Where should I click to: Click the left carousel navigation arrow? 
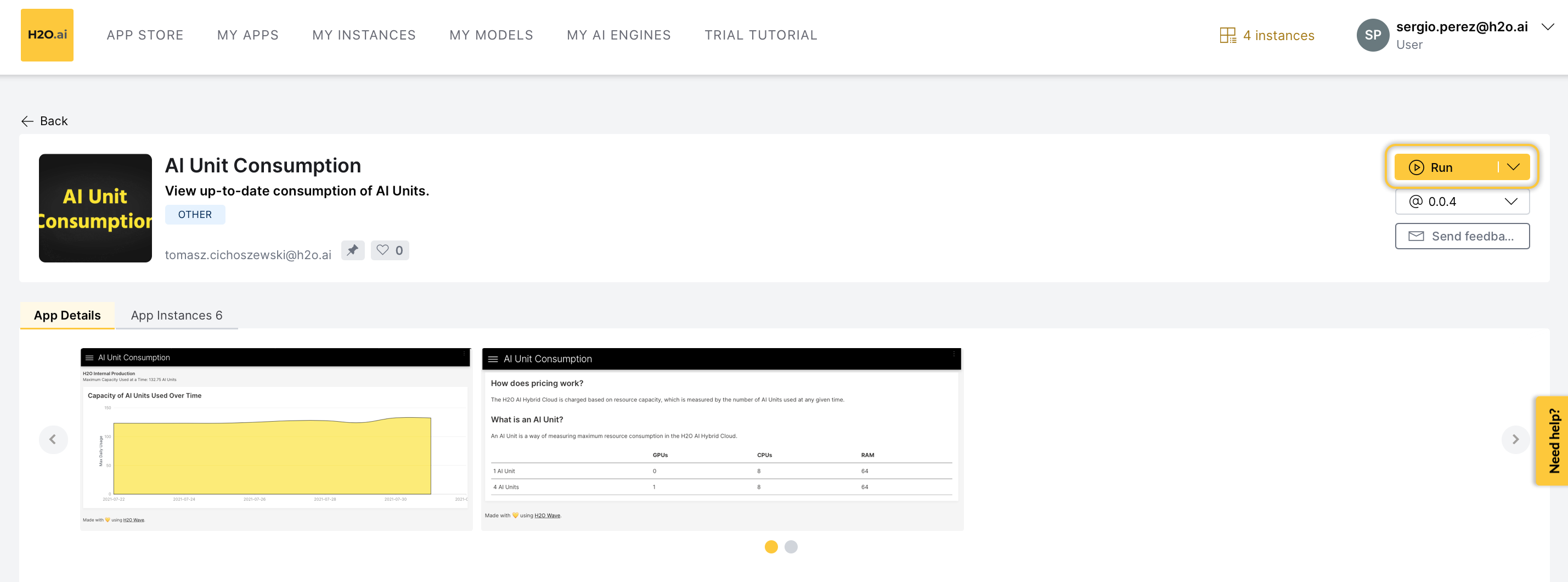click(x=54, y=439)
